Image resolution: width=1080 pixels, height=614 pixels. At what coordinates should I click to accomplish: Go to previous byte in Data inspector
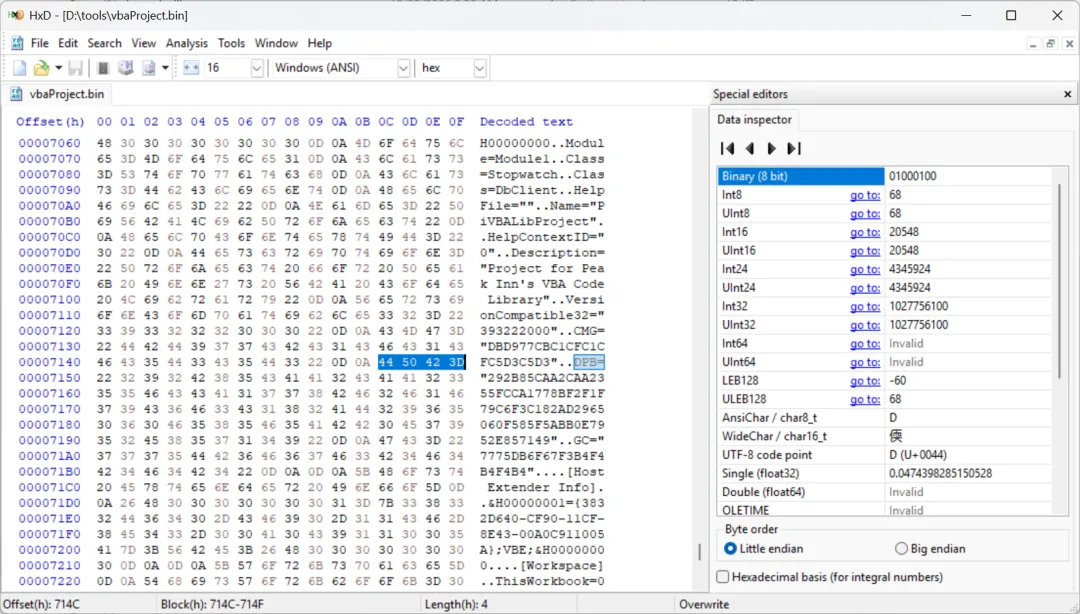pos(750,148)
